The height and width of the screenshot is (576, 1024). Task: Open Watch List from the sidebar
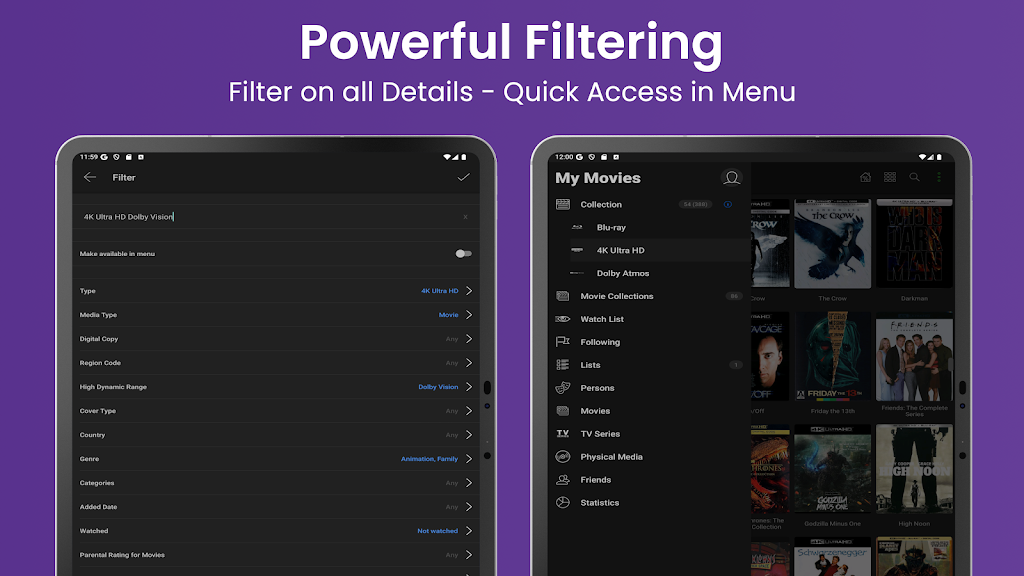click(x=602, y=319)
